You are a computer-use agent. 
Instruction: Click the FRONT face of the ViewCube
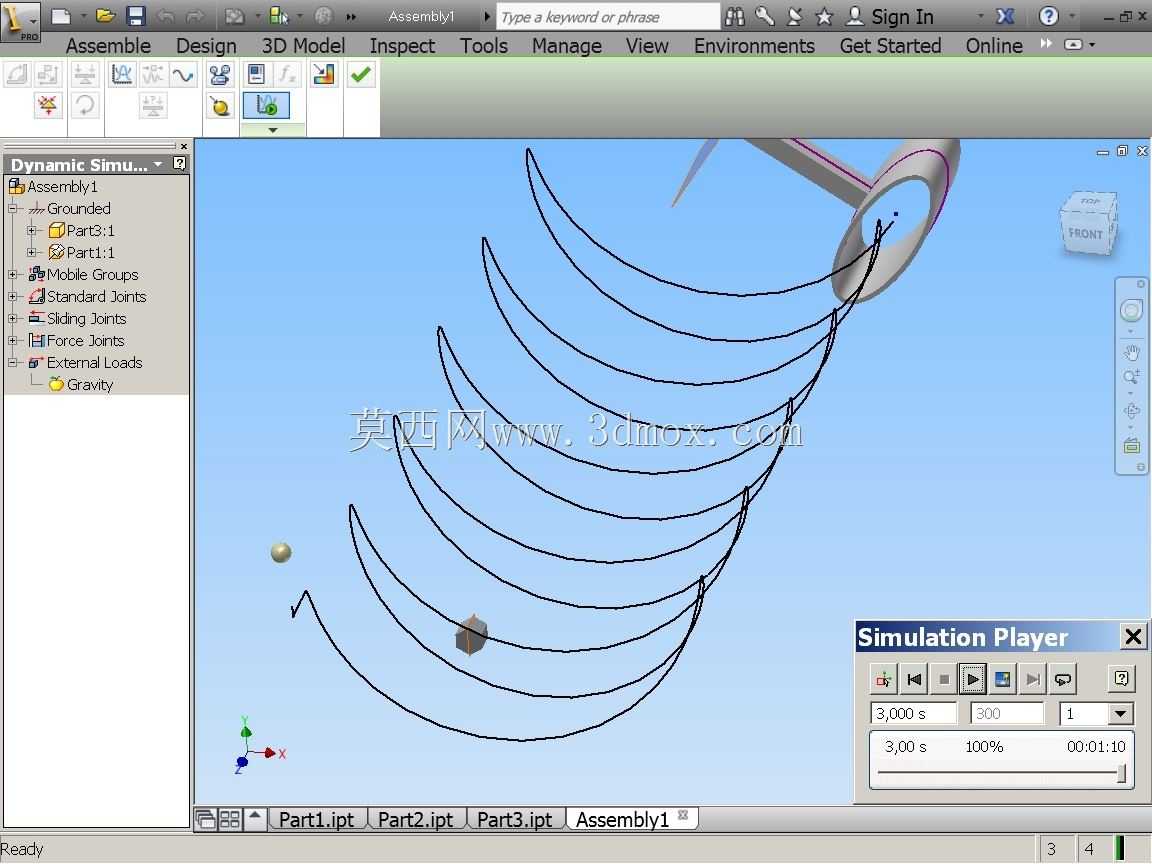click(1085, 233)
